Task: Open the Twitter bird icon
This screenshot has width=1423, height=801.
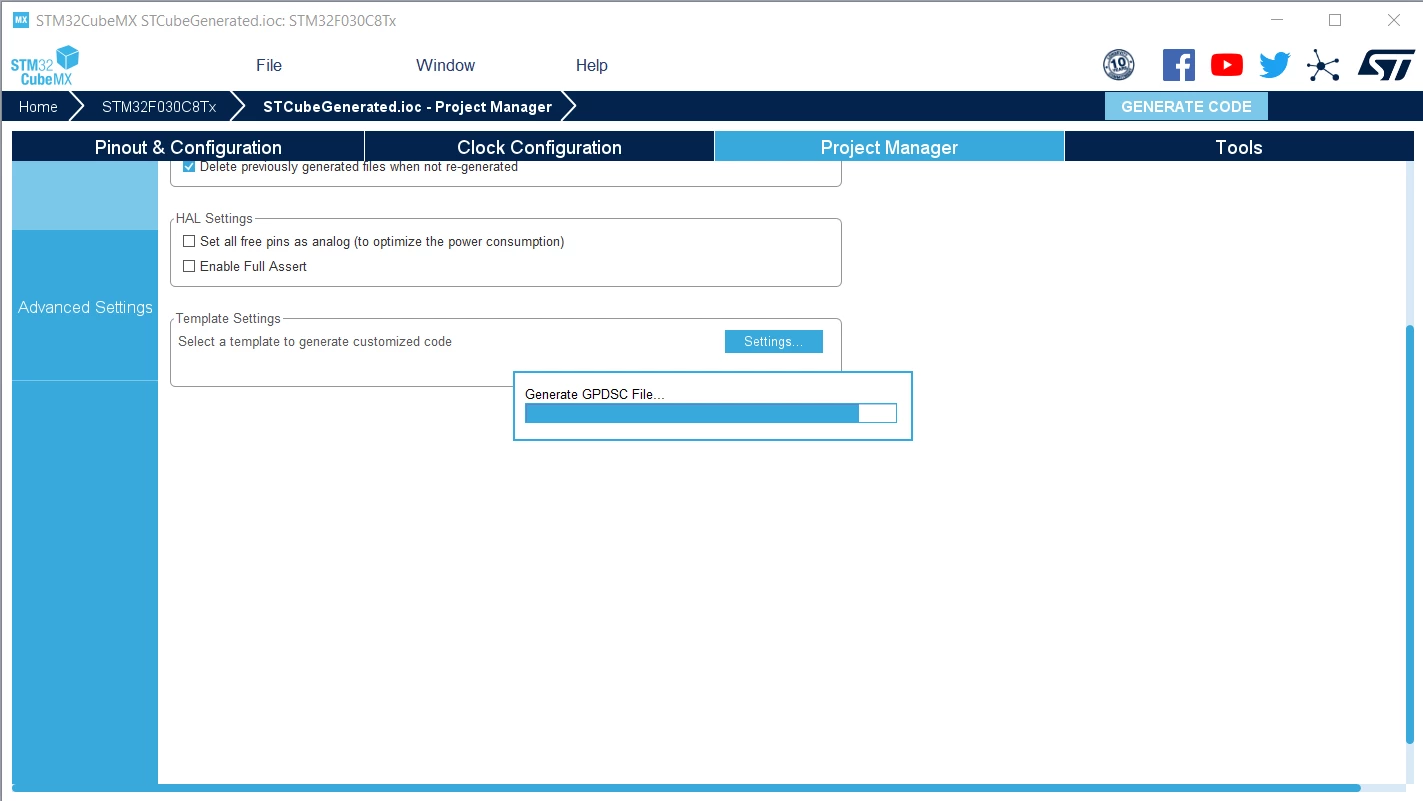Action: 1274,65
